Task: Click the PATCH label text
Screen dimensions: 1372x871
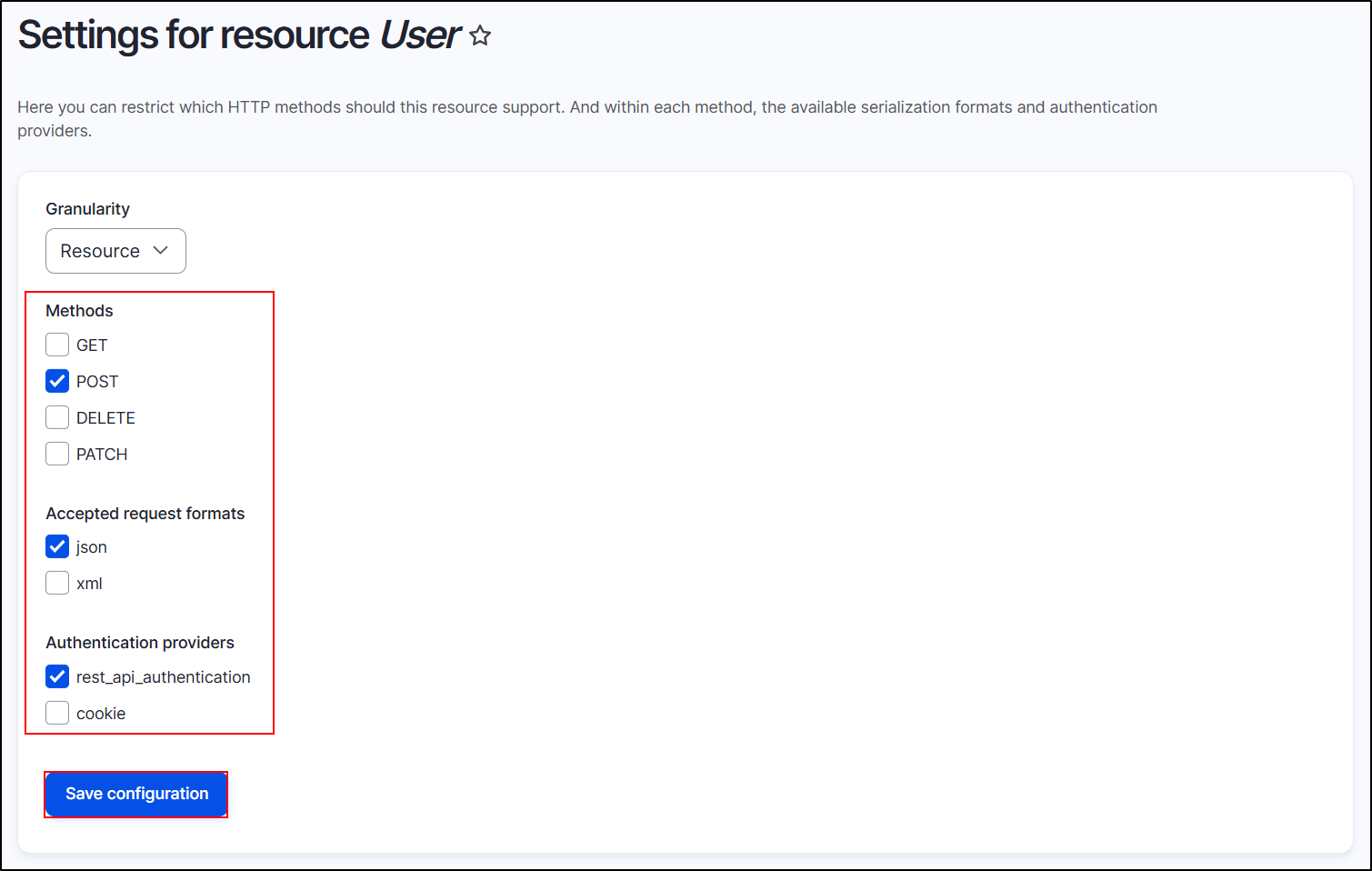Action: [x=102, y=454]
